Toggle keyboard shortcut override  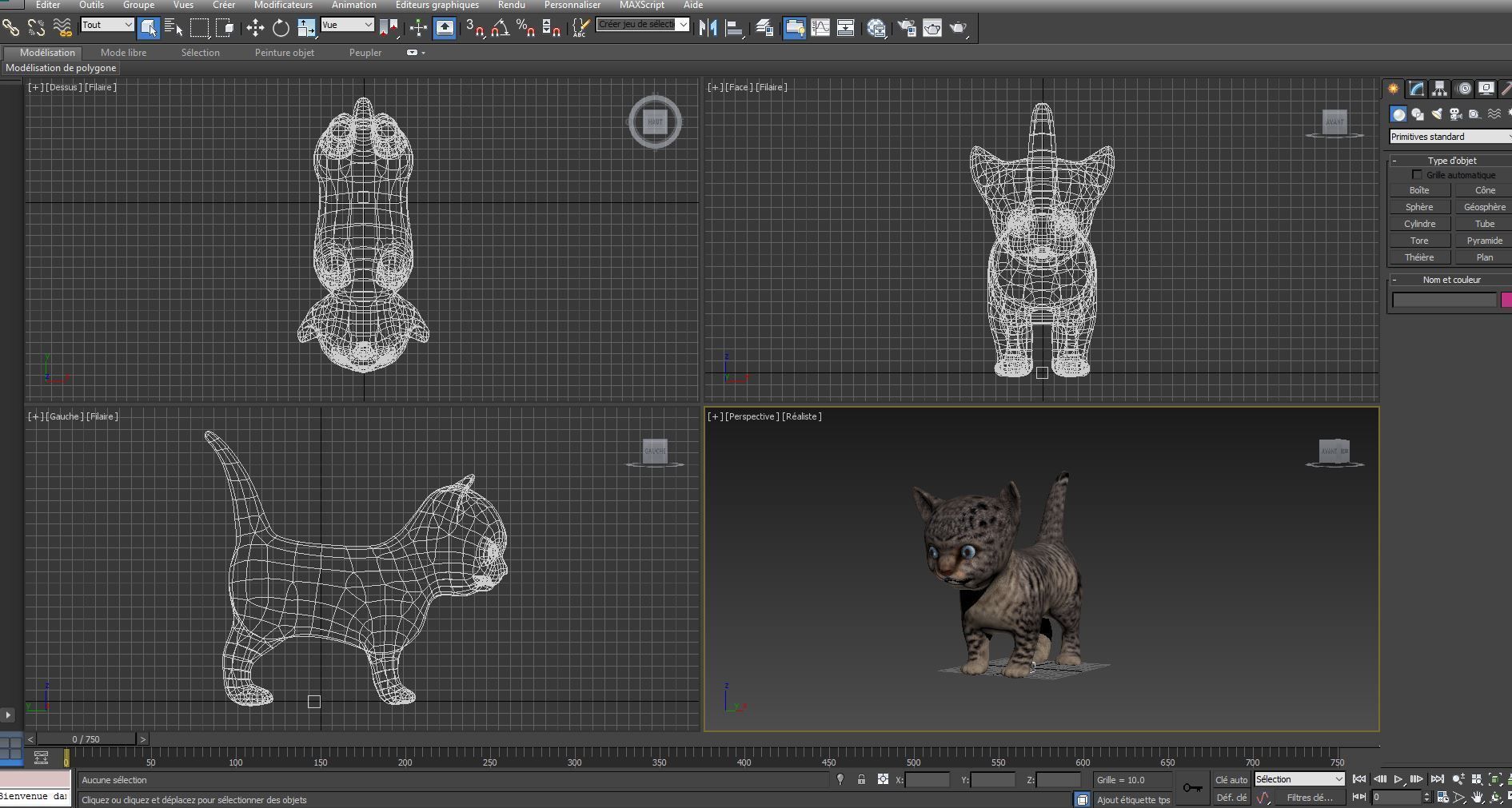[x=445, y=28]
